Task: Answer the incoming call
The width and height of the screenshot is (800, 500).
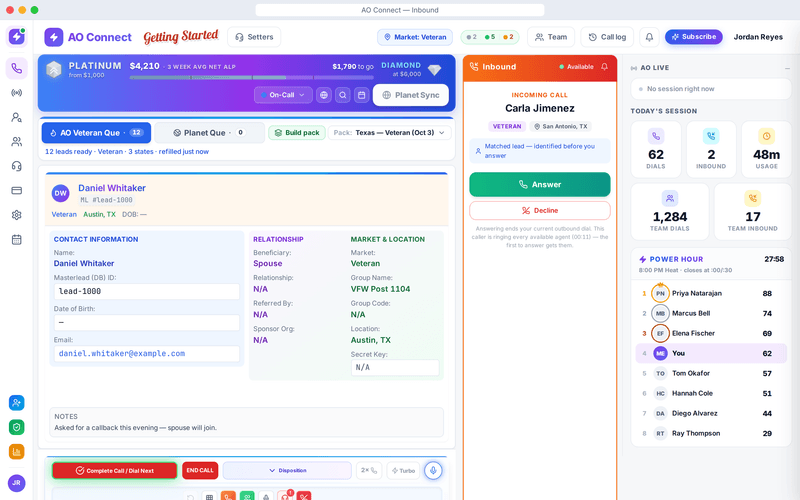Action: tap(540, 184)
